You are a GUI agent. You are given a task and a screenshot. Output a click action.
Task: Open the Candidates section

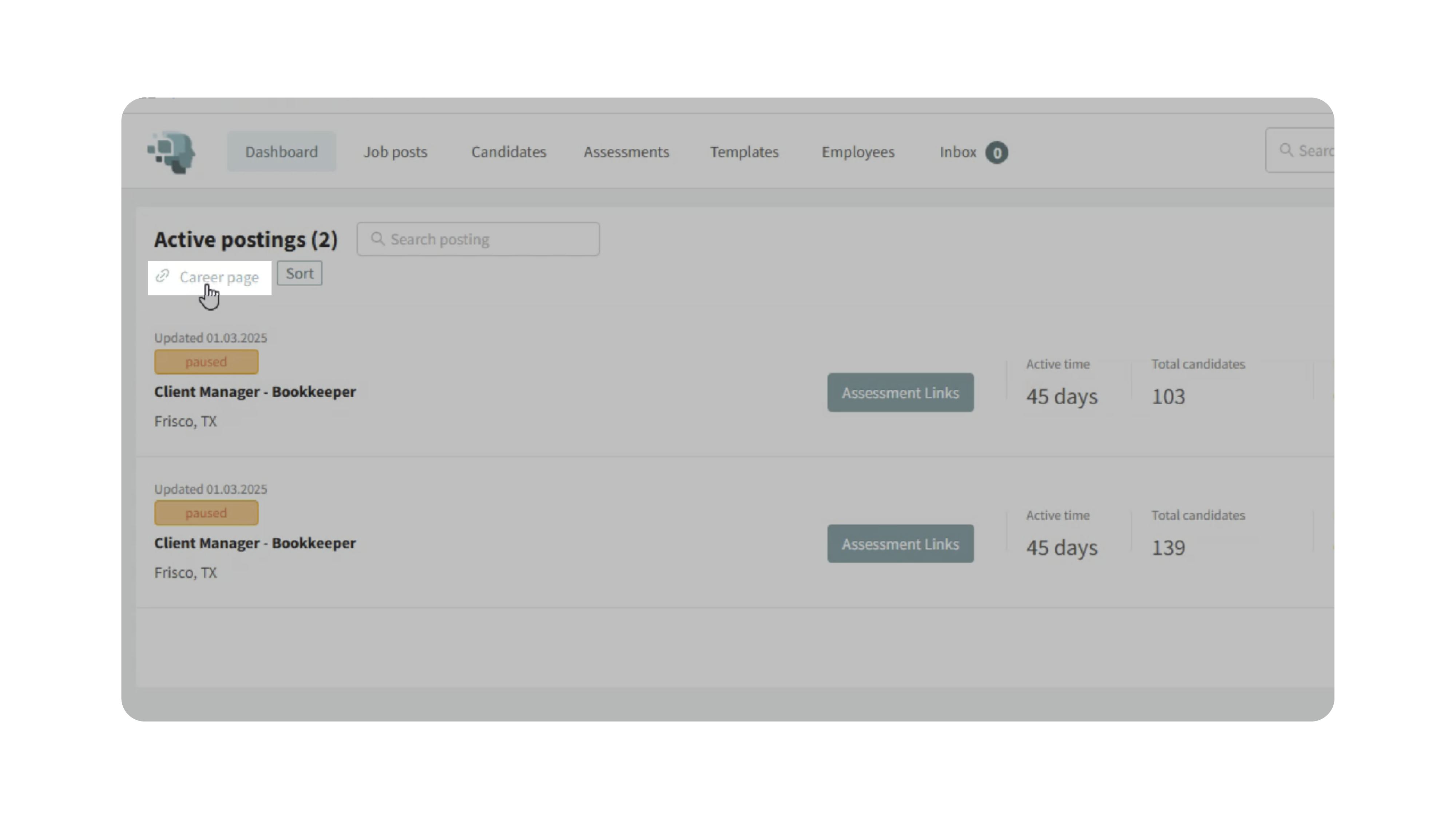[x=509, y=152]
